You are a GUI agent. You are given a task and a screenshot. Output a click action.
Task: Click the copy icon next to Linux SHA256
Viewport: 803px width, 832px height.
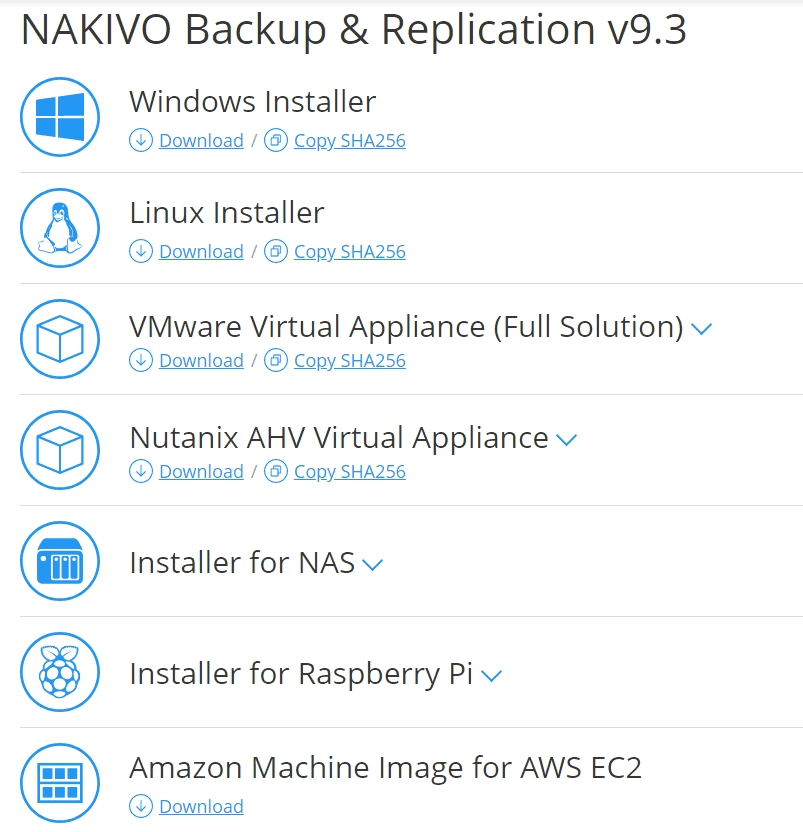(276, 251)
